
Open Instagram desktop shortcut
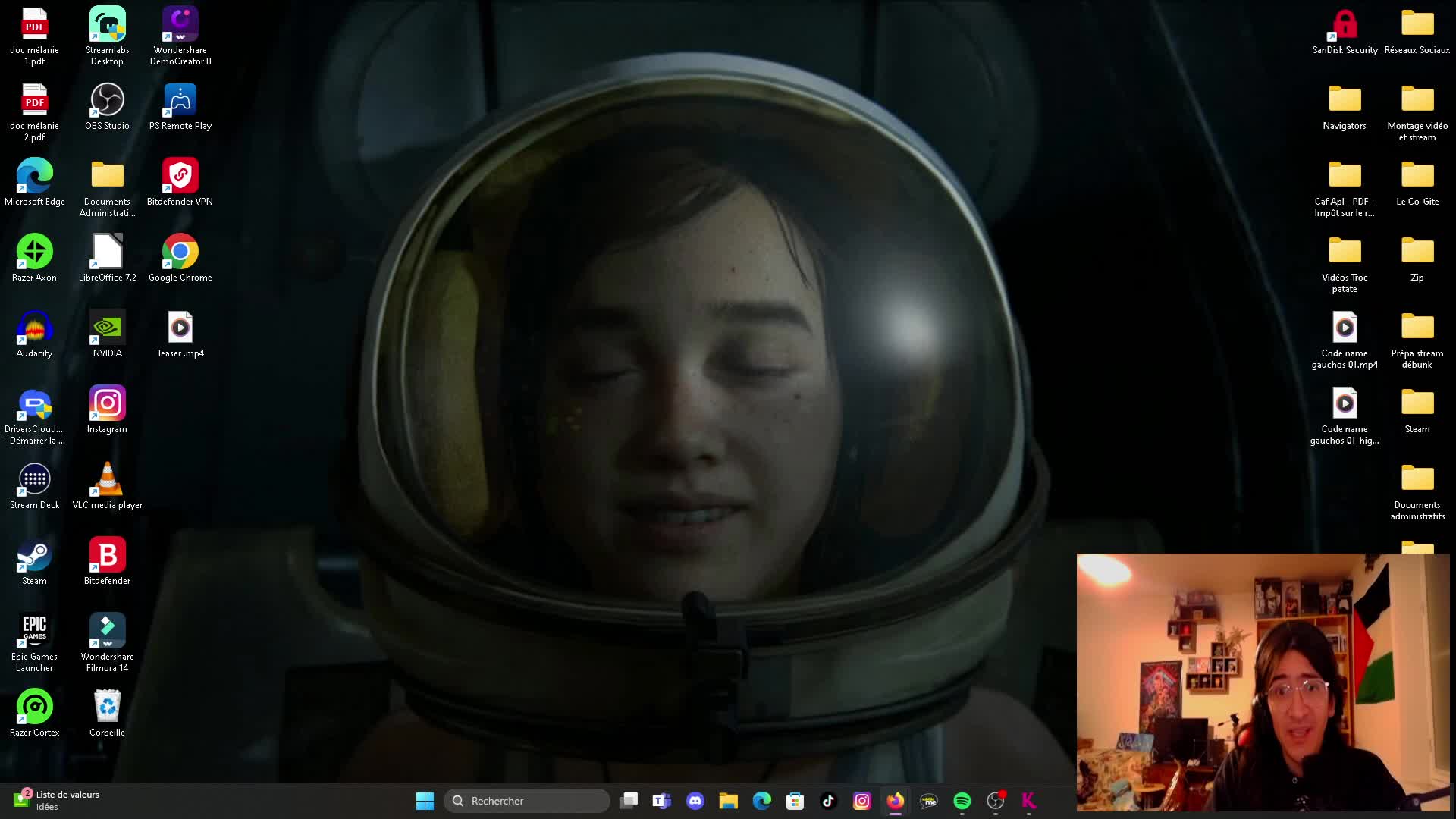point(107,409)
